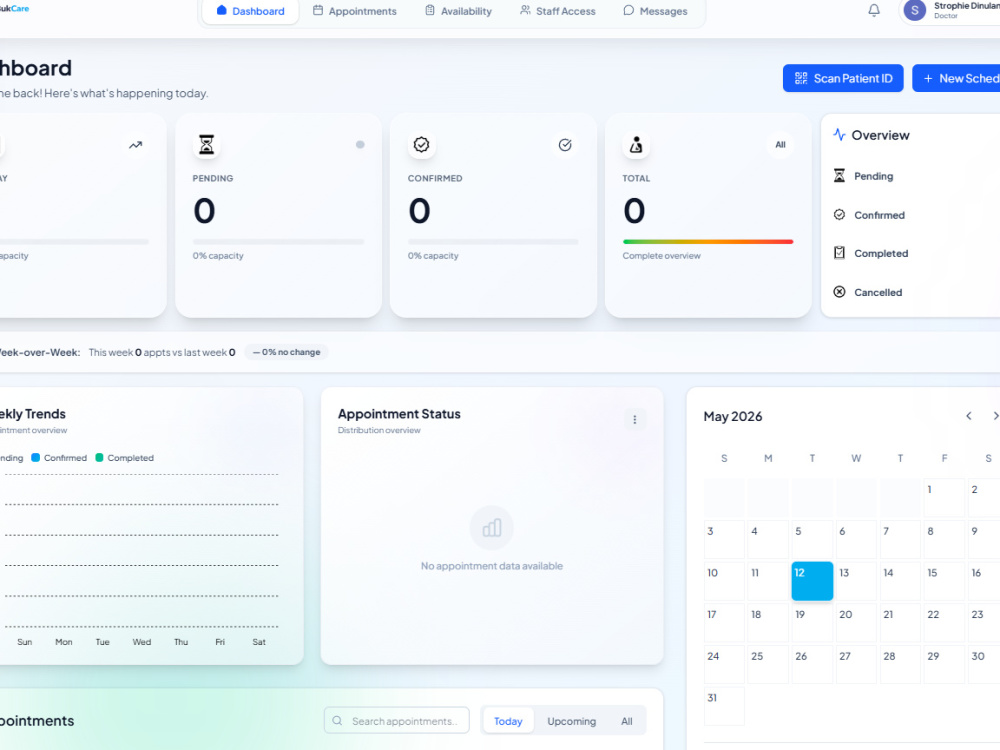Click the May 2026 calendar heading
Viewport: 1000px width, 750px height.
pyautogui.click(x=733, y=416)
